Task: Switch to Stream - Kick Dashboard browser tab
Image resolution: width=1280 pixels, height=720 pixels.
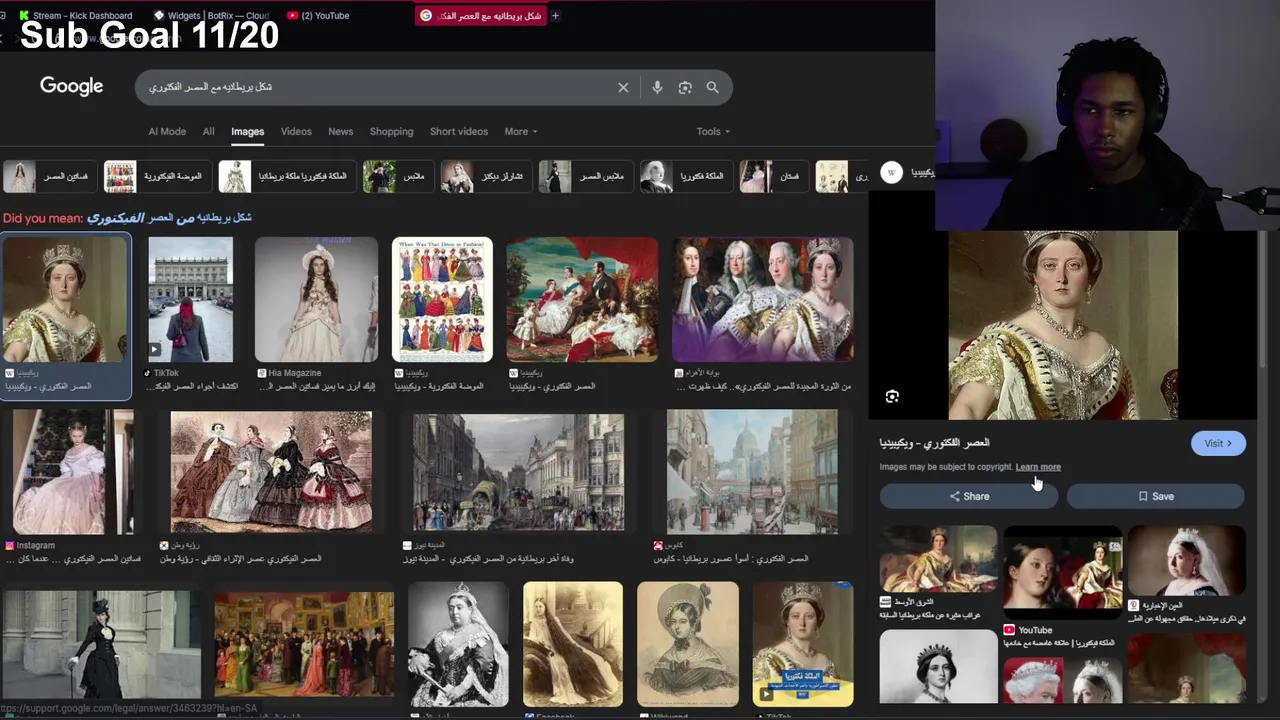Action: point(76,16)
